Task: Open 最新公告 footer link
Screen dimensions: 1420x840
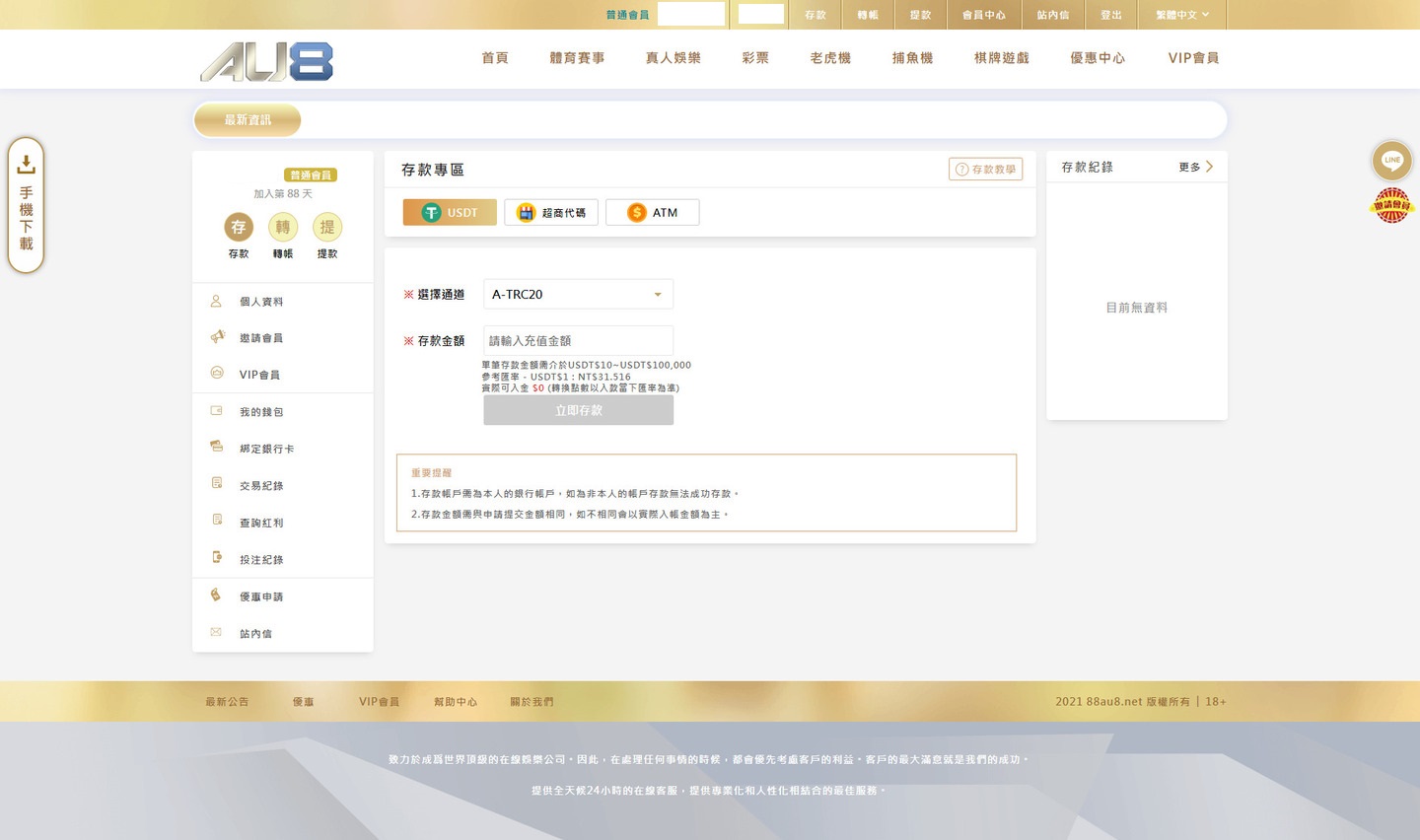Action: point(227,702)
